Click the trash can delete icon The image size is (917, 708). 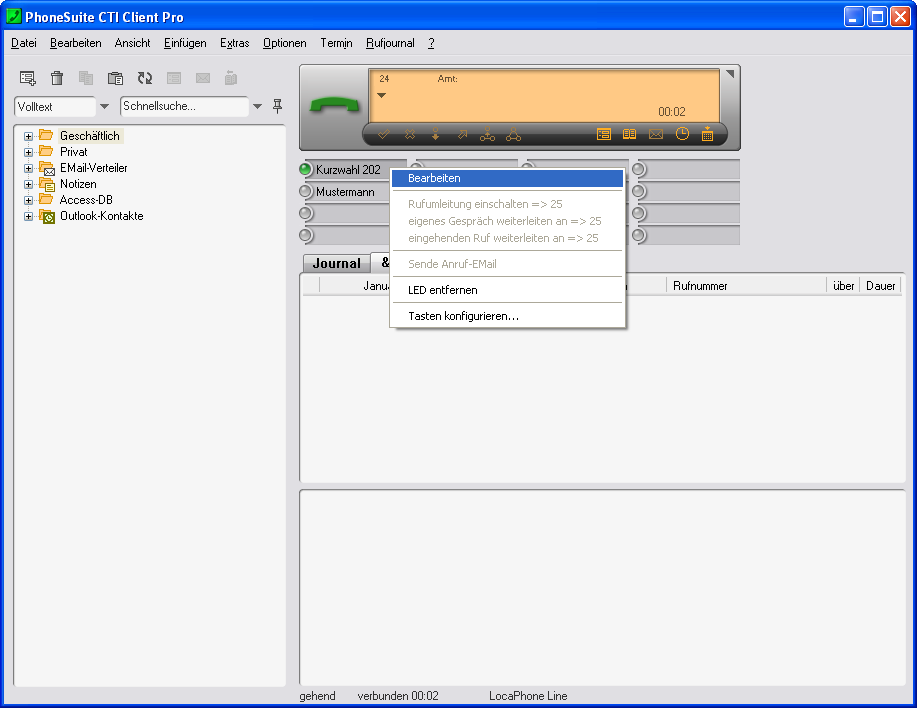click(x=57, y=78)
